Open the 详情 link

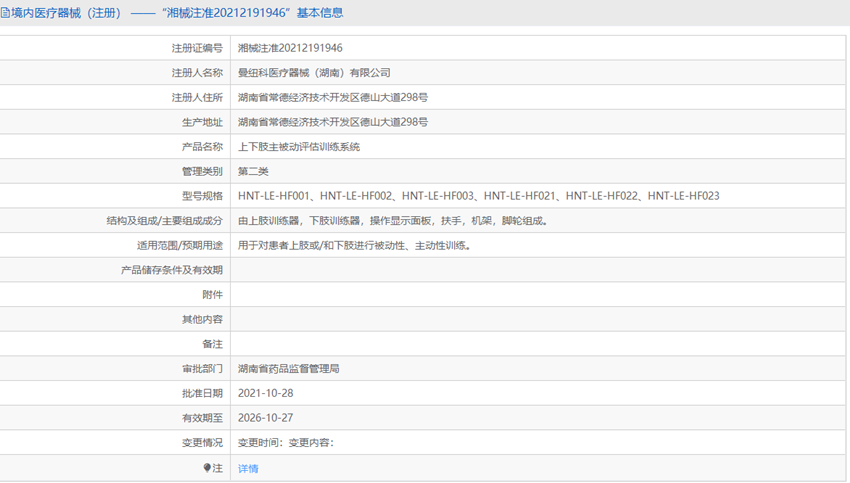pyautogui.click(x=248, y=468)
